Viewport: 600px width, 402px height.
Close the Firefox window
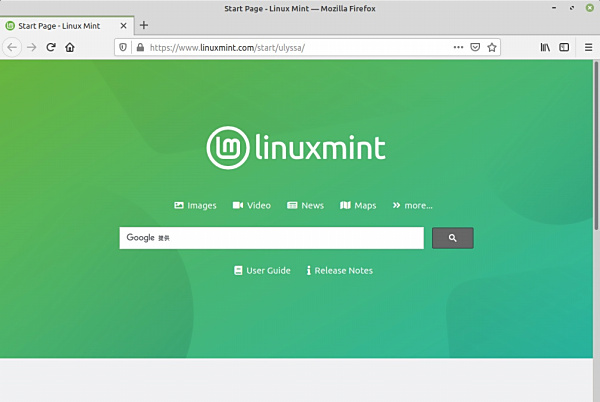[590, 8]
